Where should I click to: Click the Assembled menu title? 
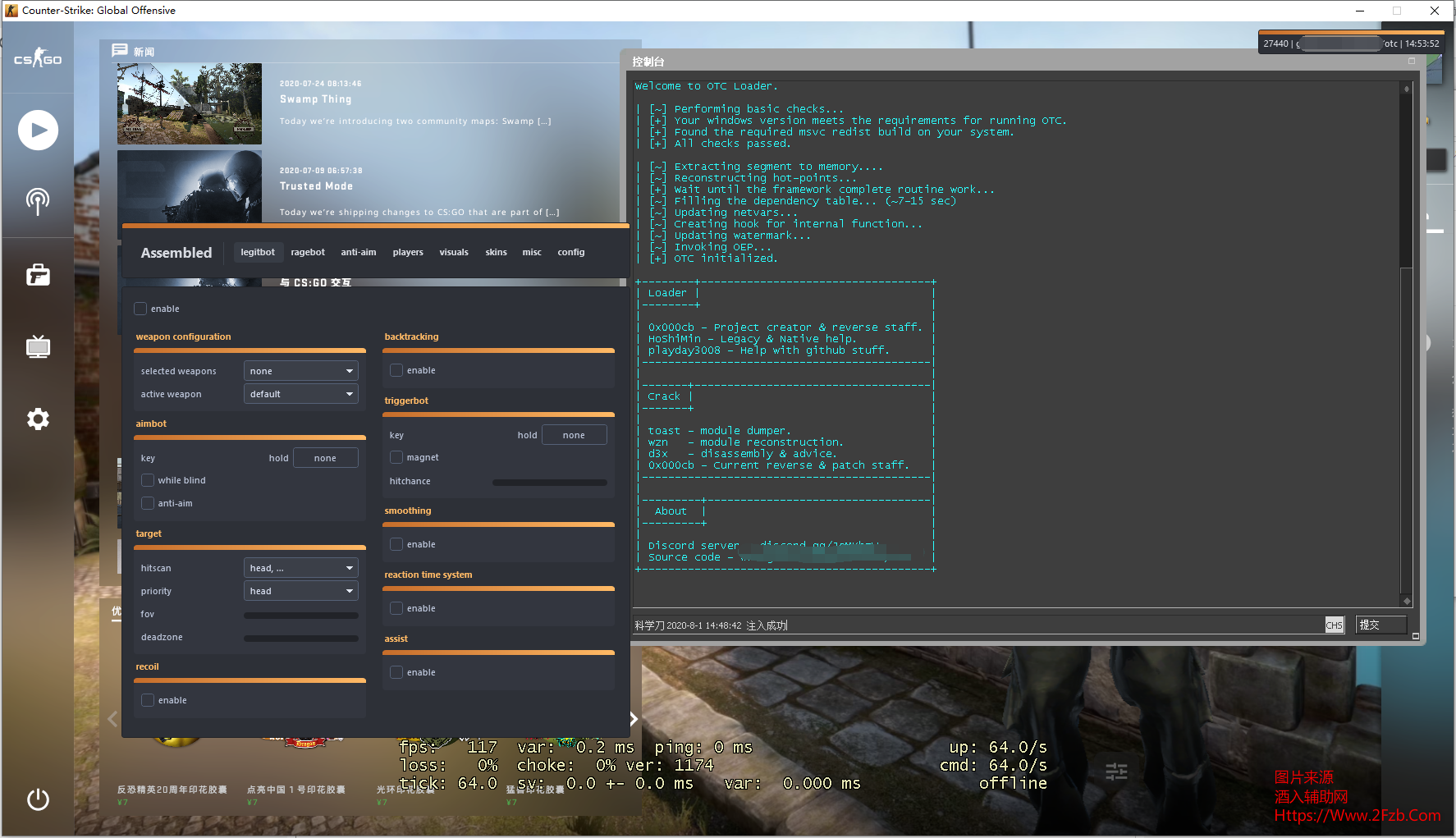pos(176,253)
